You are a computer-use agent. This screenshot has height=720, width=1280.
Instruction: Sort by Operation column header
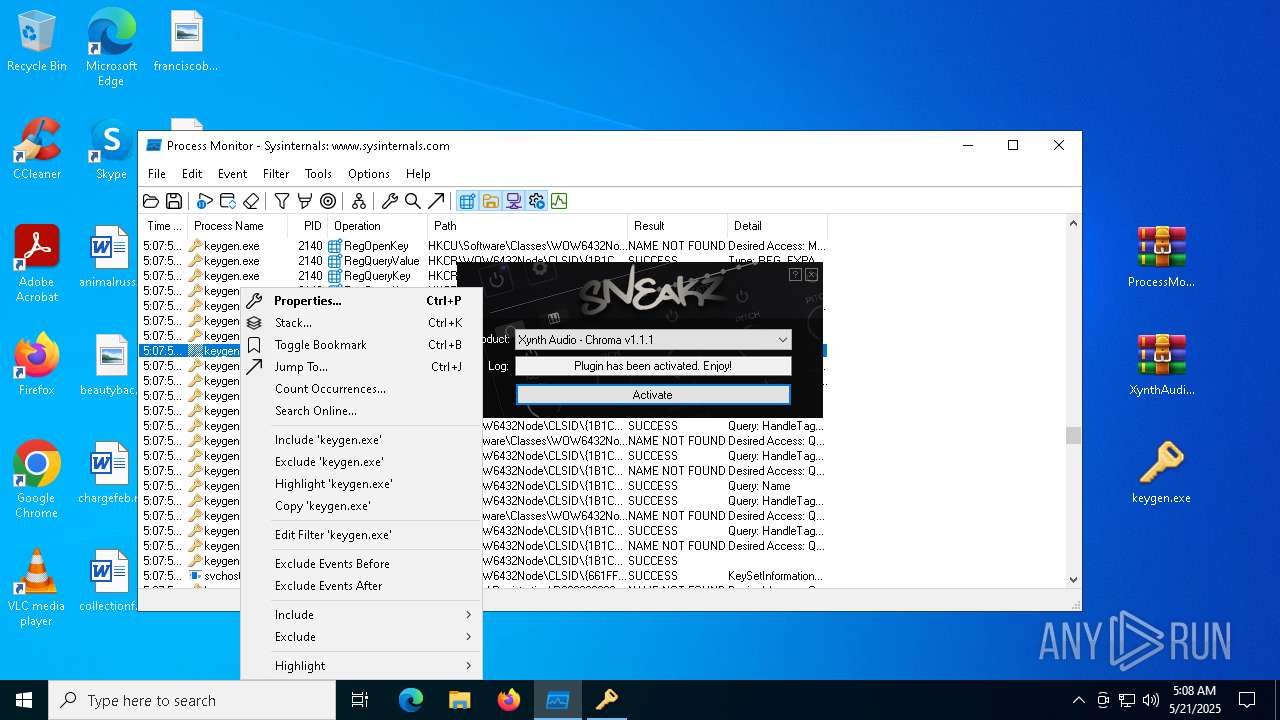(379, 226)
